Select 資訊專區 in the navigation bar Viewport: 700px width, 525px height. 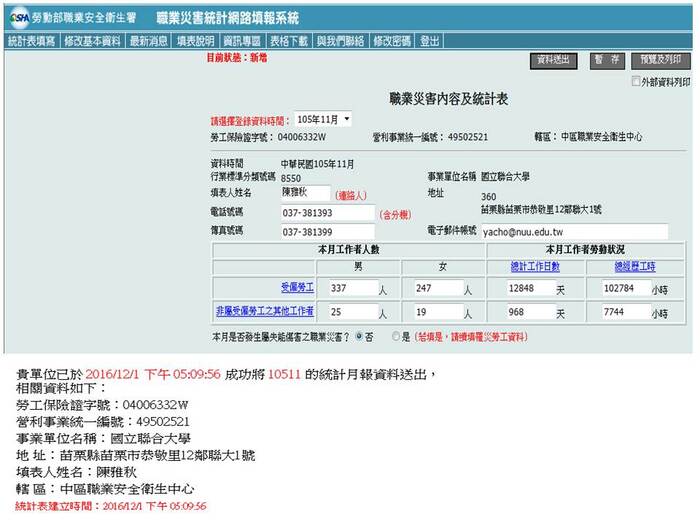point(242,41)
